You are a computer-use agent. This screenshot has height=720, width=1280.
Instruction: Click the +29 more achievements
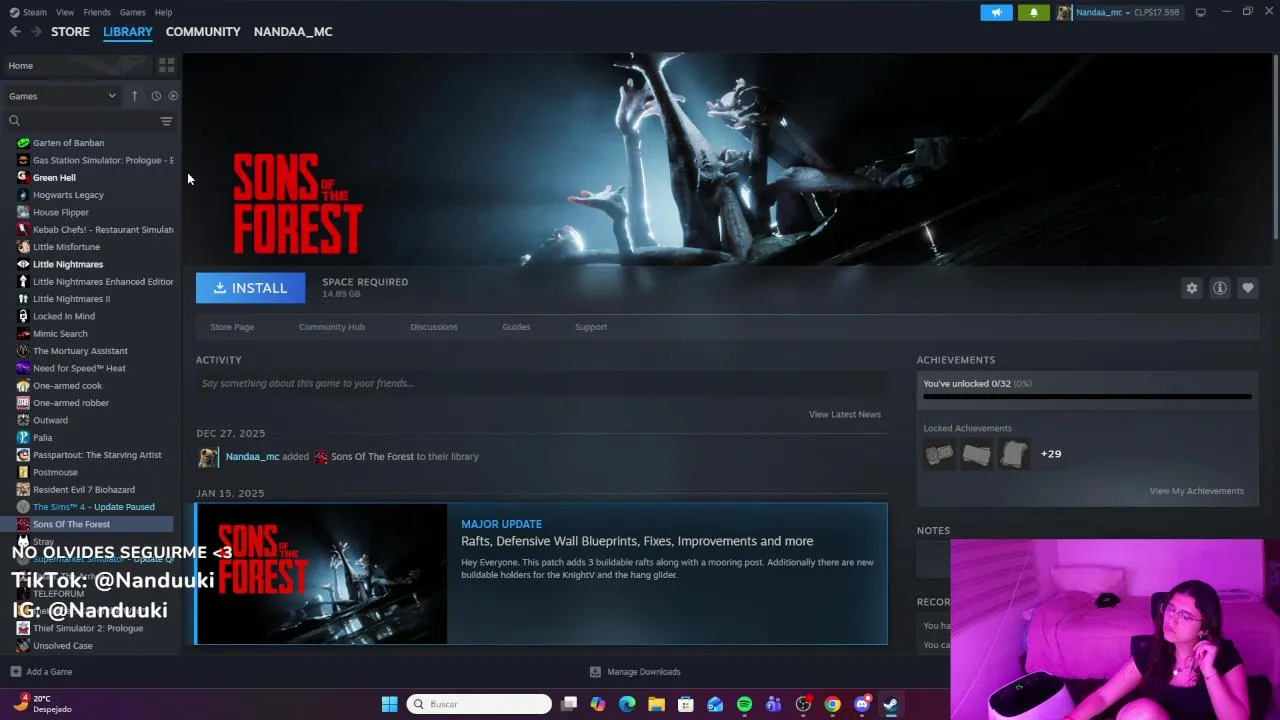point(1051,454)
